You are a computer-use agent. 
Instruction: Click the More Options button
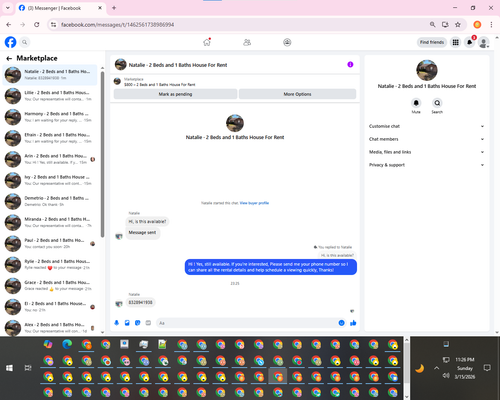297,94
